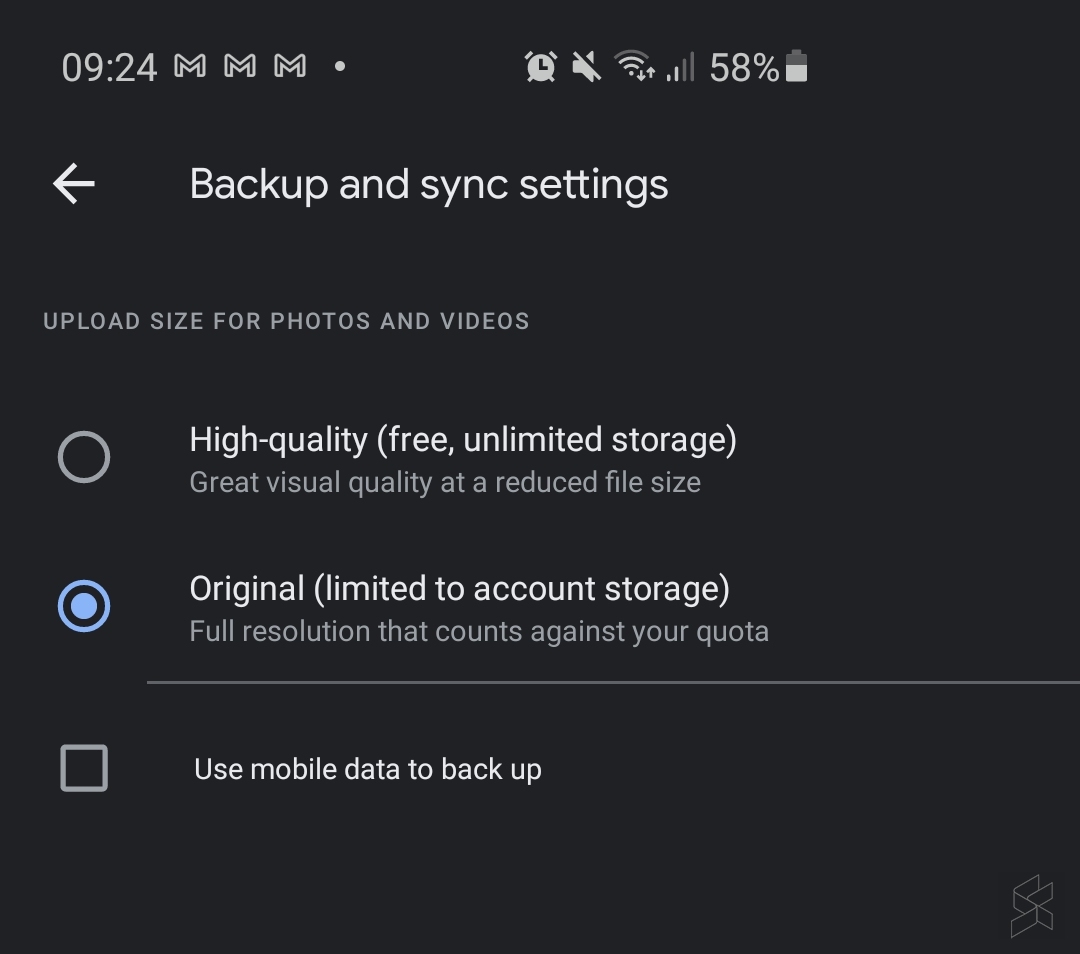Tap the Backup and sync settings title
Image resolution: width=1080 pixels, height=954 pixels.
pos(429,185)
